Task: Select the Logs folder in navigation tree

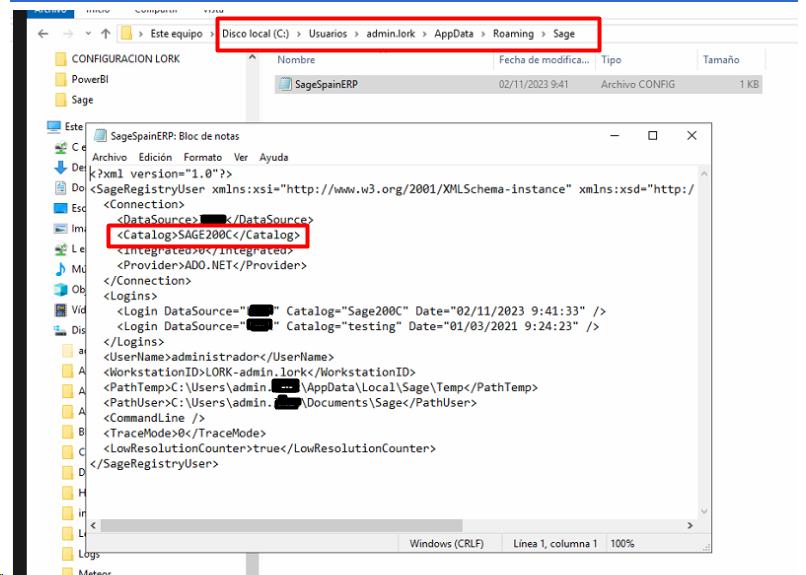Action: (x=81, y=554)
